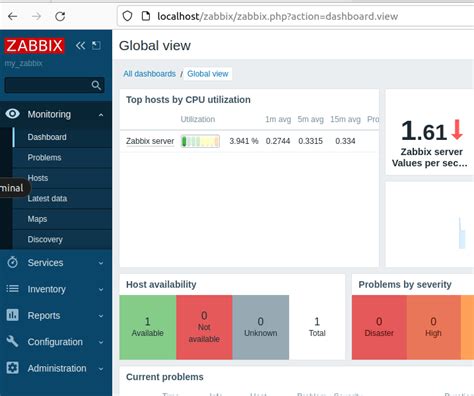Hide sidebar using the square icon

click(x=96, y=45)
